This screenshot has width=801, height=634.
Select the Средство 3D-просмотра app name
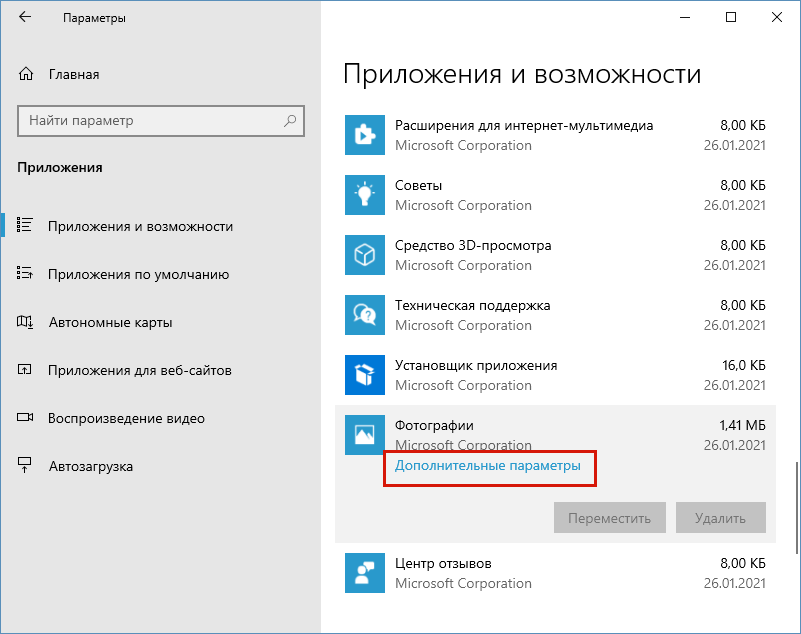[473, 245]
